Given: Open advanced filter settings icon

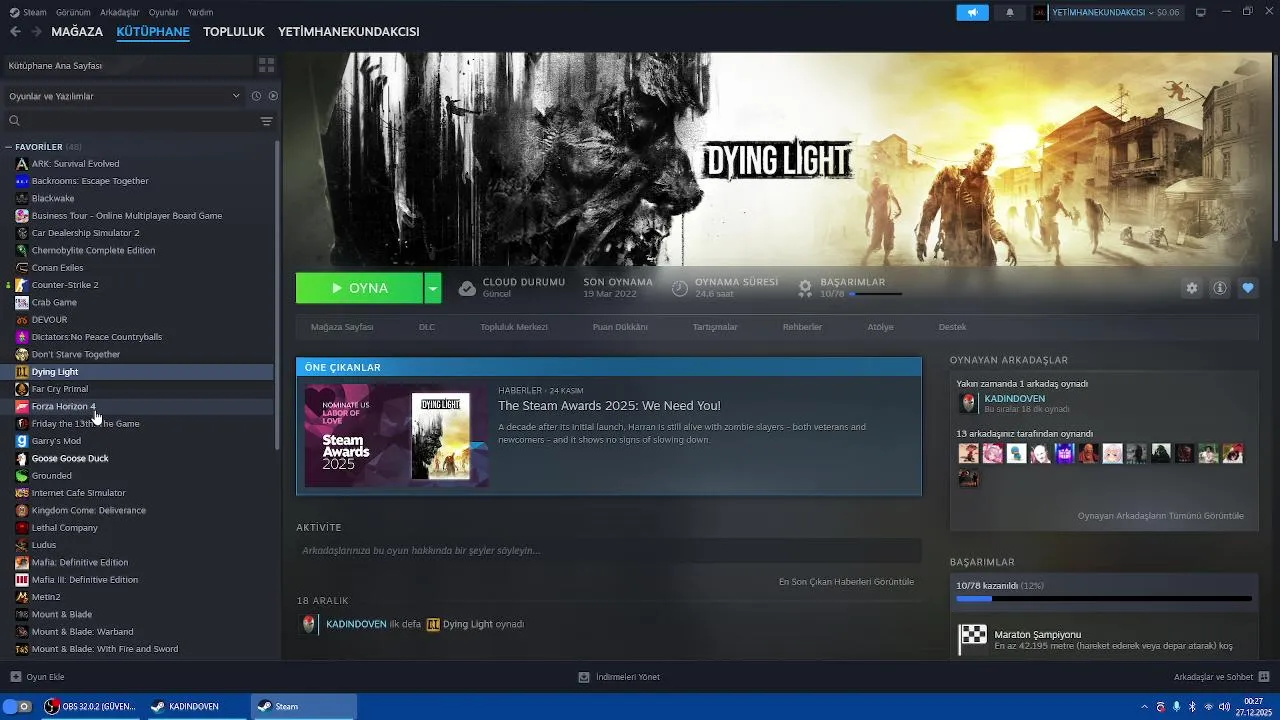Looking at the screenshot, I should (266, 121).
